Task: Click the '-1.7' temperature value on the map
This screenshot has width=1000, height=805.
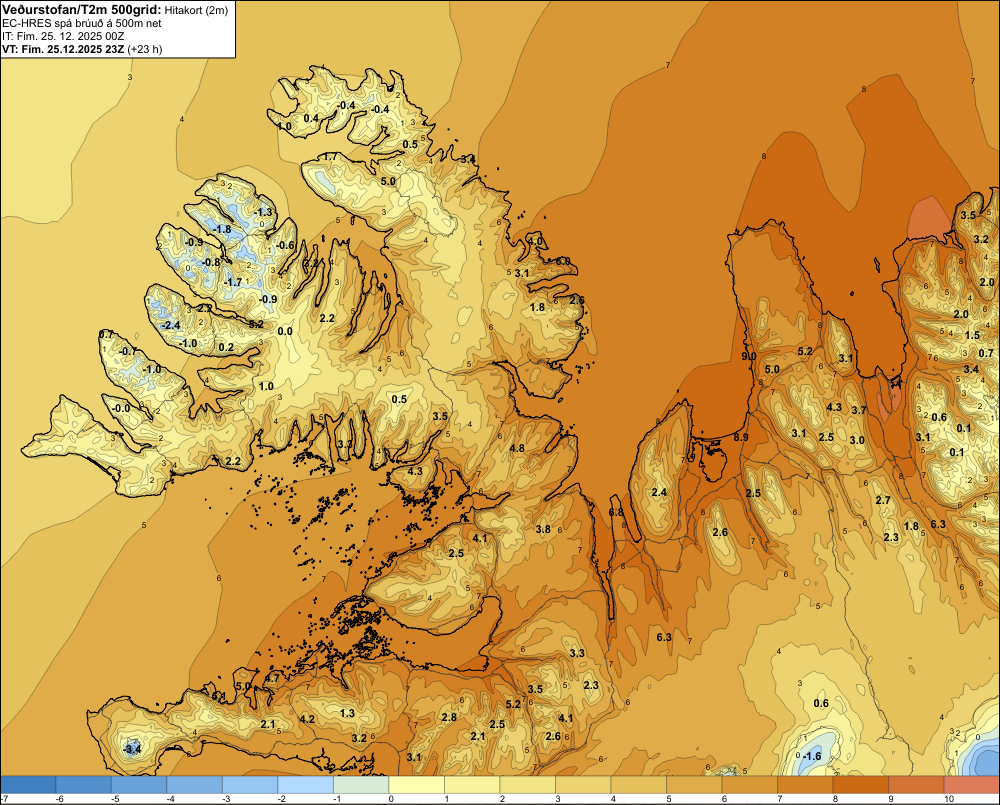Action: [233, 282]
